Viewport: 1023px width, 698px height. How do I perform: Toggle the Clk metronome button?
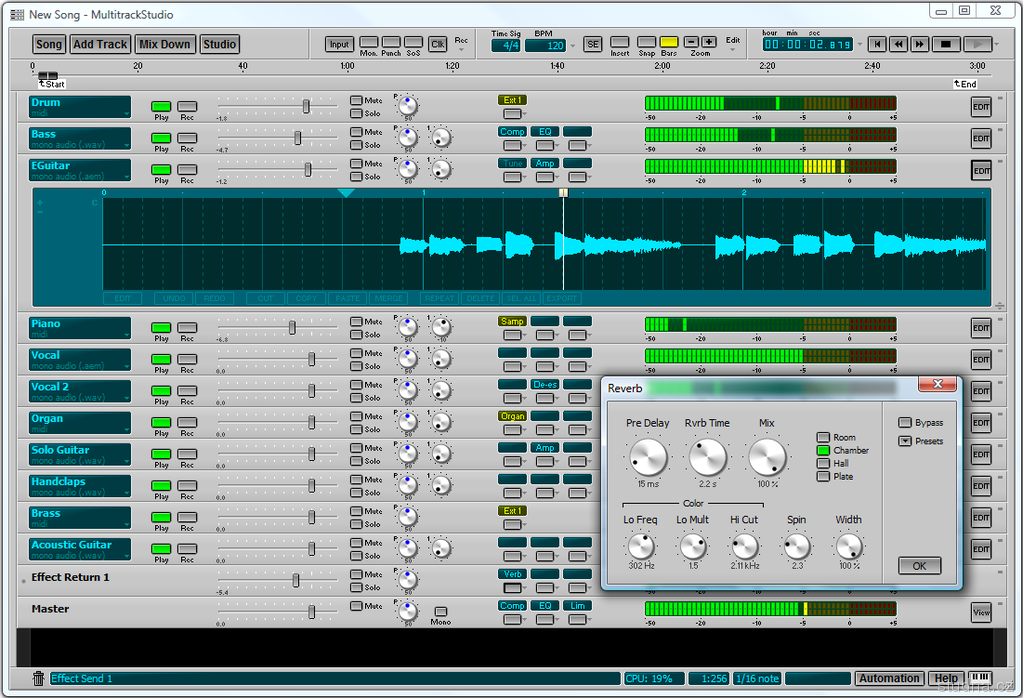(x=437, y=44)
